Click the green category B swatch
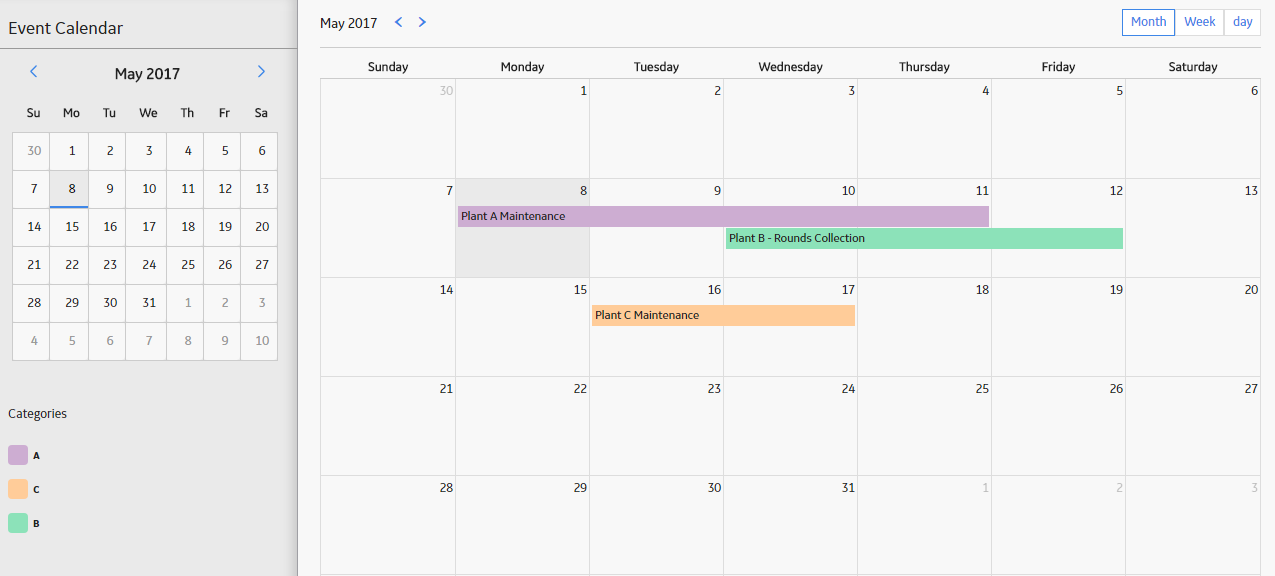Screen dimensions: 1275x576 coord(18,523)
